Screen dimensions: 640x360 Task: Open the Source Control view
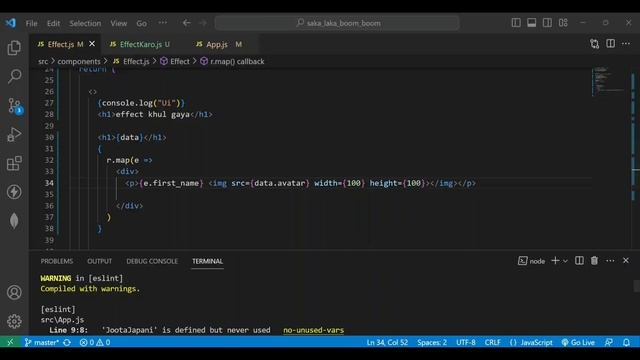(x=15, y=106)
